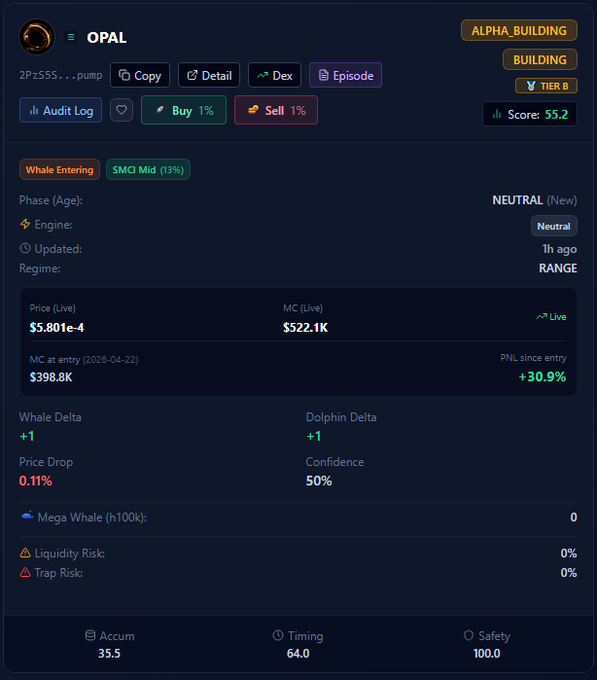Click the Timing score 64.0
Screen dimensions: 597x680
click(298, 654)
